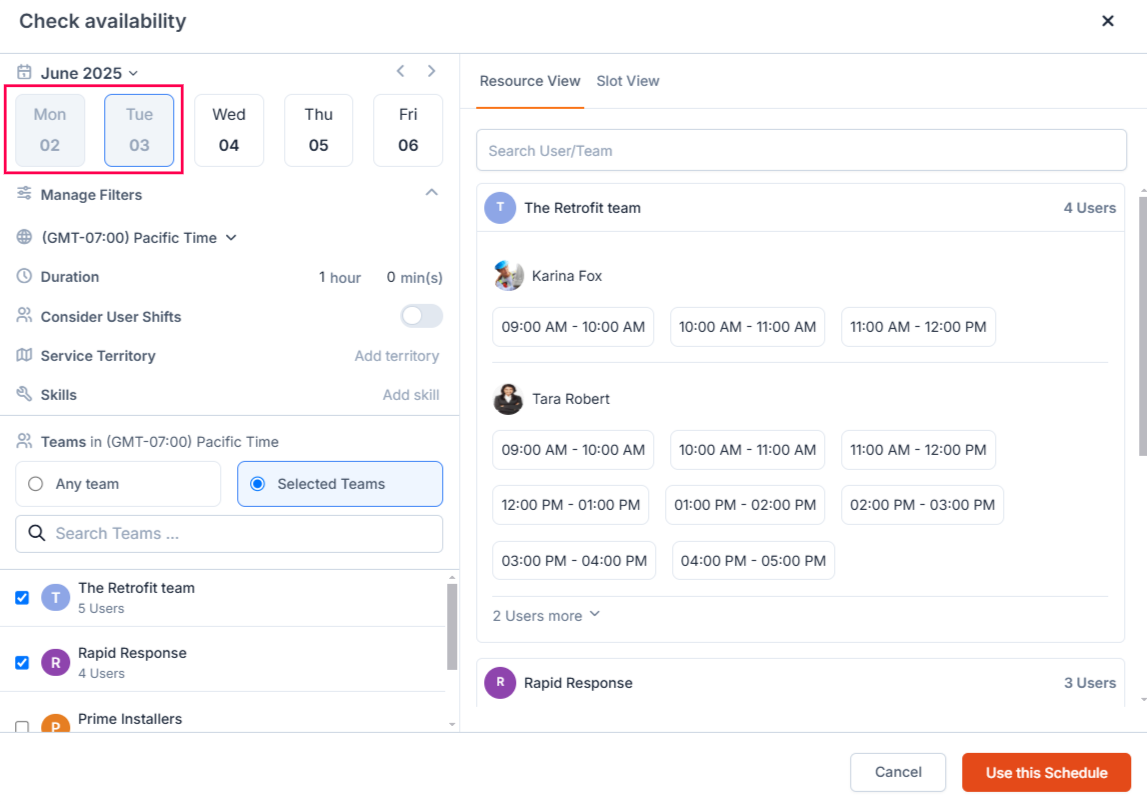1147x802 pixels.
Task: Pick the 03:00 PM - 04:00 PM slot
Action: pyautogui.click(x=574, y=561)
